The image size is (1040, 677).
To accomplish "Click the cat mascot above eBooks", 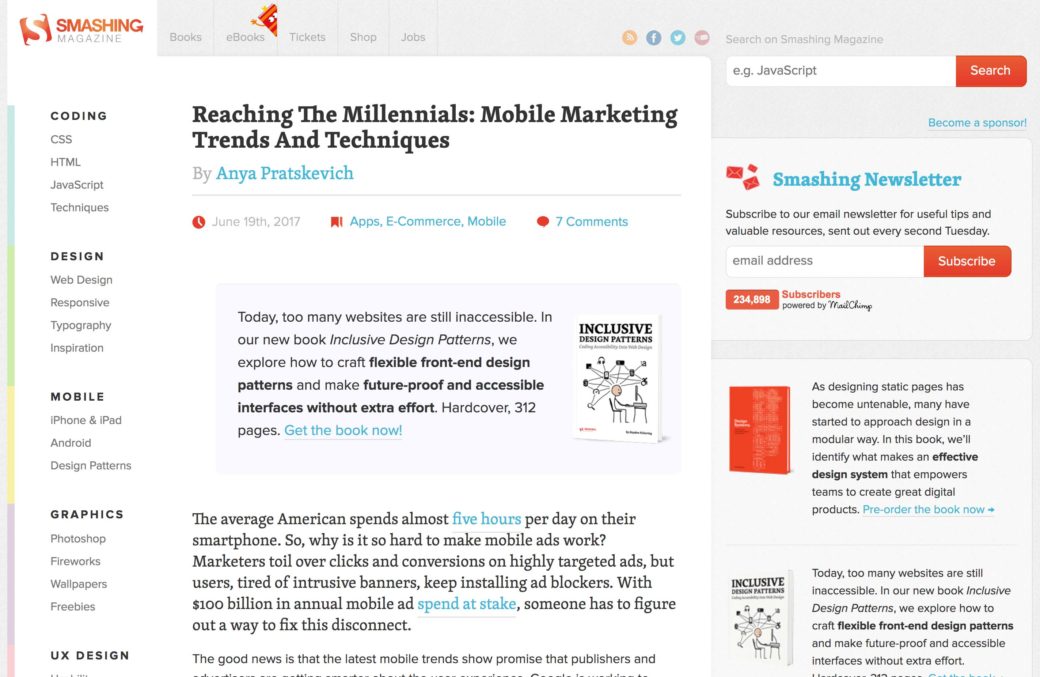I will tap(264, 17).
